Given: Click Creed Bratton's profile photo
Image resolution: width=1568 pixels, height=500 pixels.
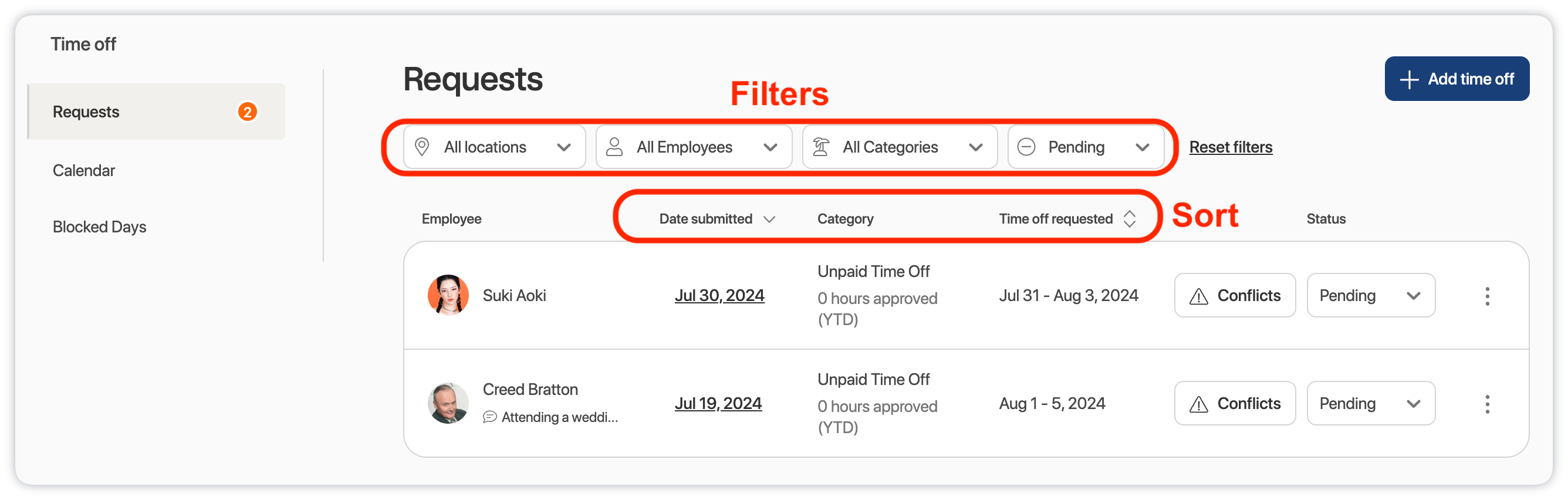Looking at the screenshot, I should tap(448, 403).
